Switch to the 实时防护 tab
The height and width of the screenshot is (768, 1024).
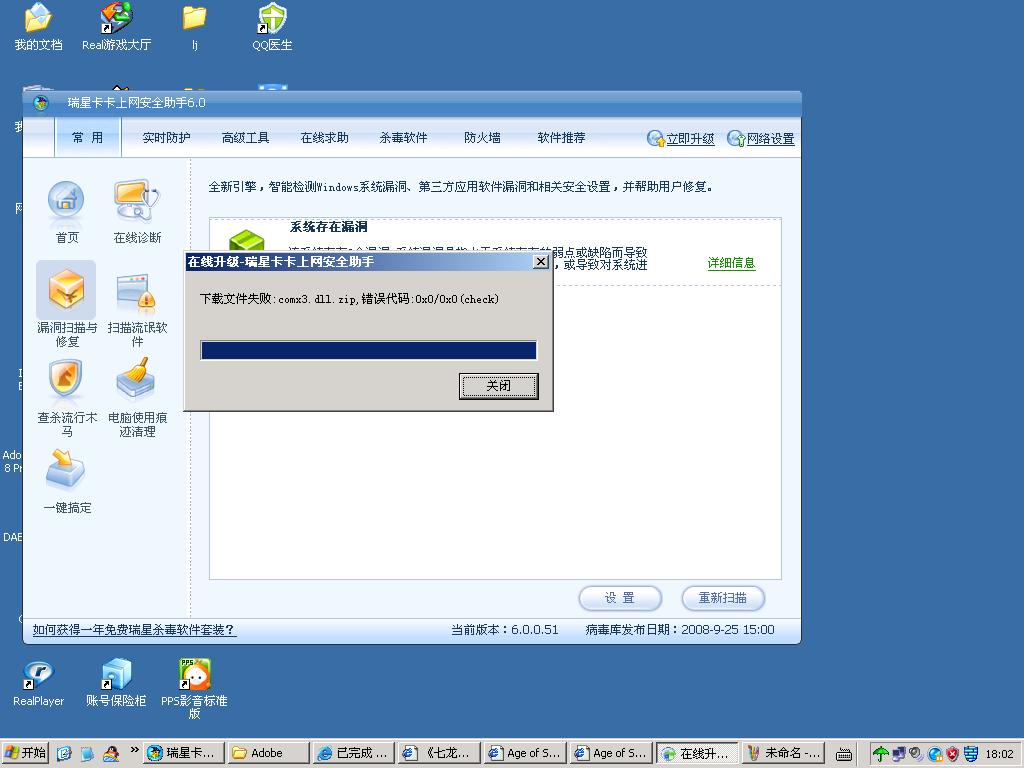click(x=166, y=138)
